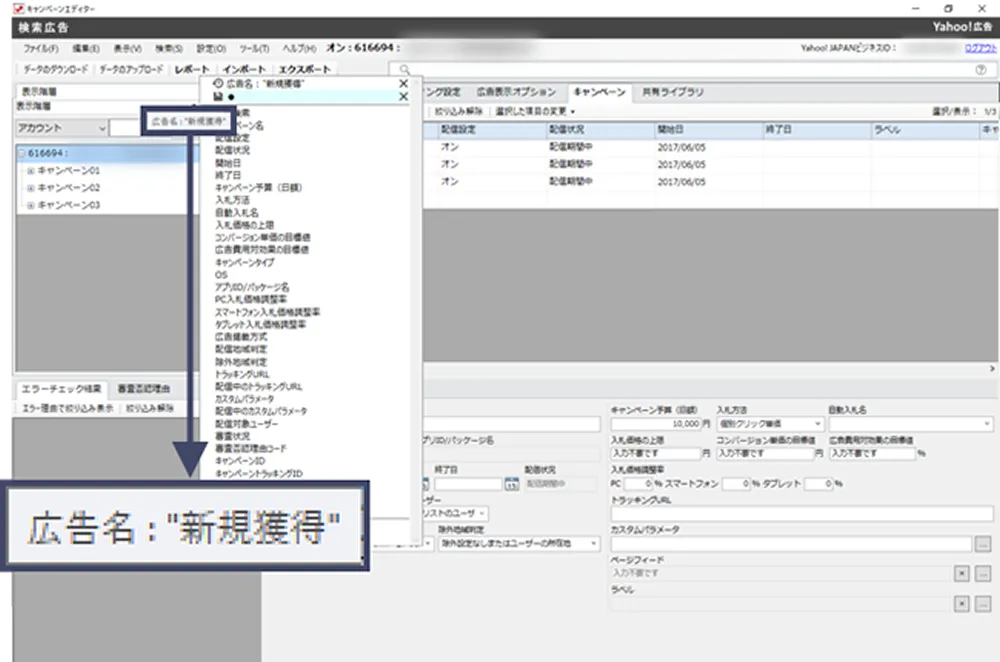
Task: Switch to the 審査否認理由 tab
Action: coord(144,388)
